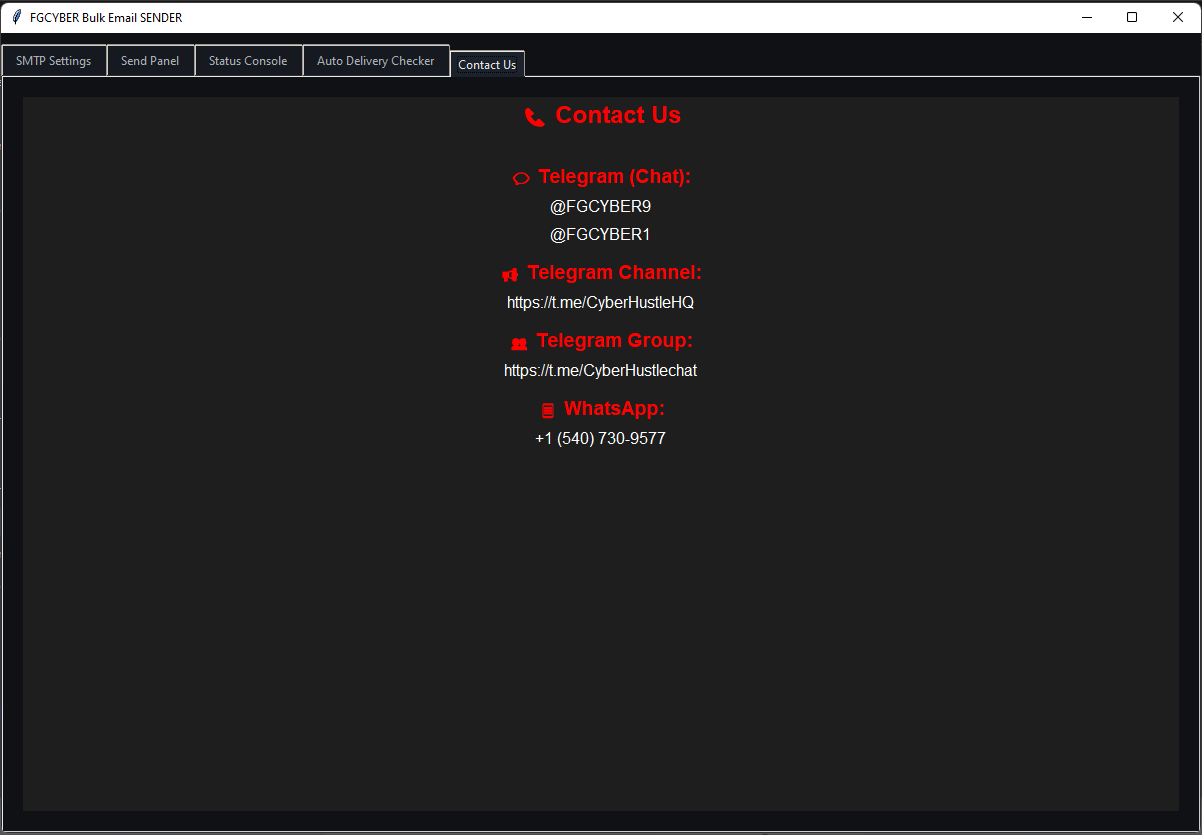Open the CyberHustleHQ channel link
The height and width of the screenshot is (835, 1202).
600,303
